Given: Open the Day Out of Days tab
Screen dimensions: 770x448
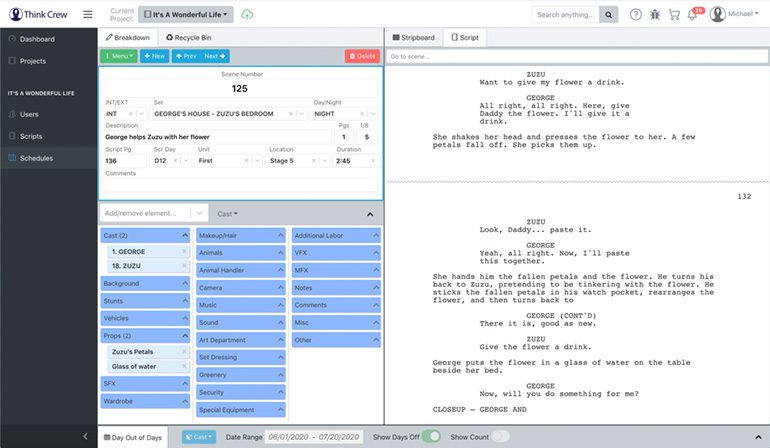Looking at the screenshot, I should tap(133, 437).
